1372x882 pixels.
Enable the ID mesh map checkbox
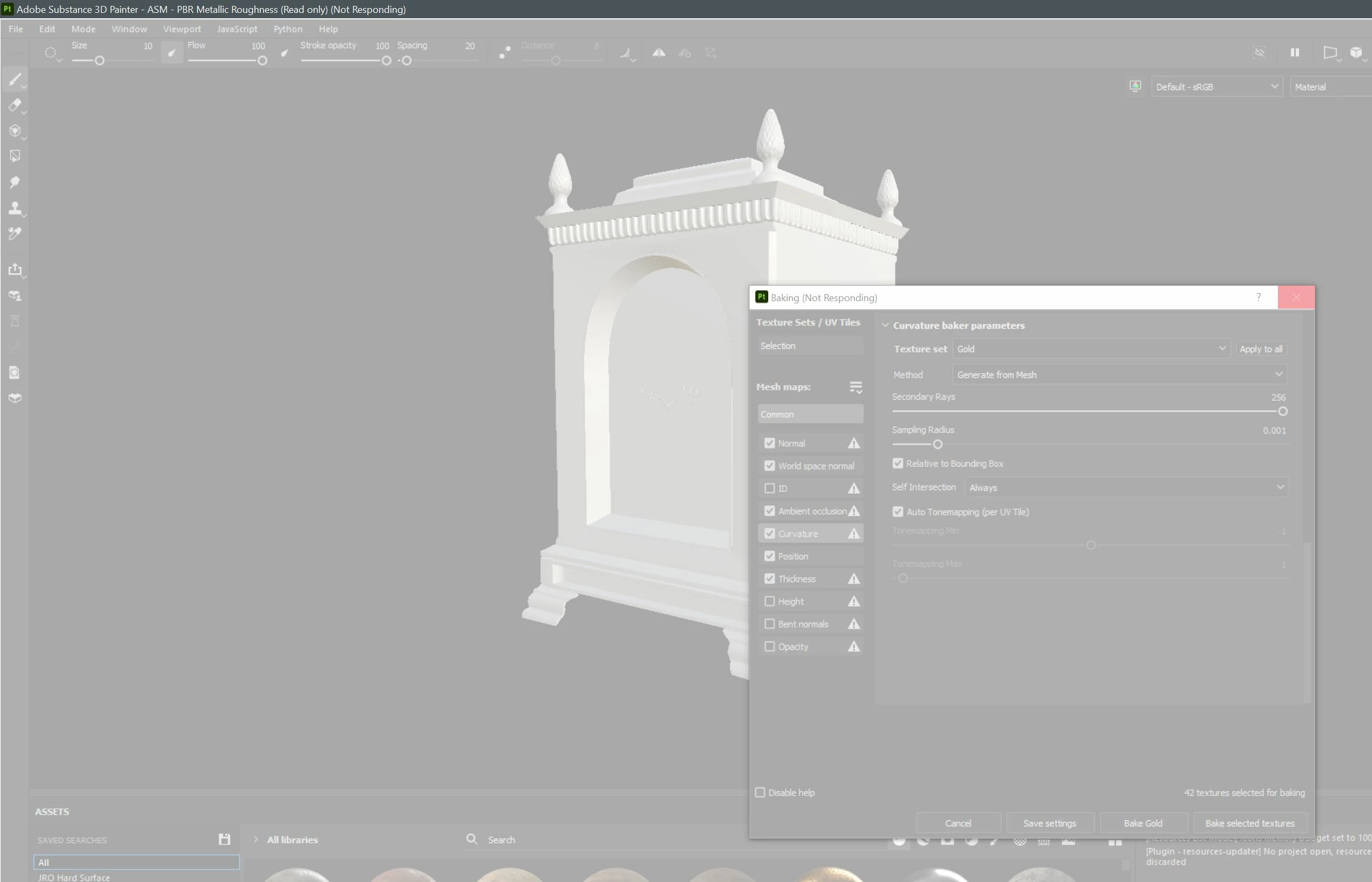pos(769,488)
